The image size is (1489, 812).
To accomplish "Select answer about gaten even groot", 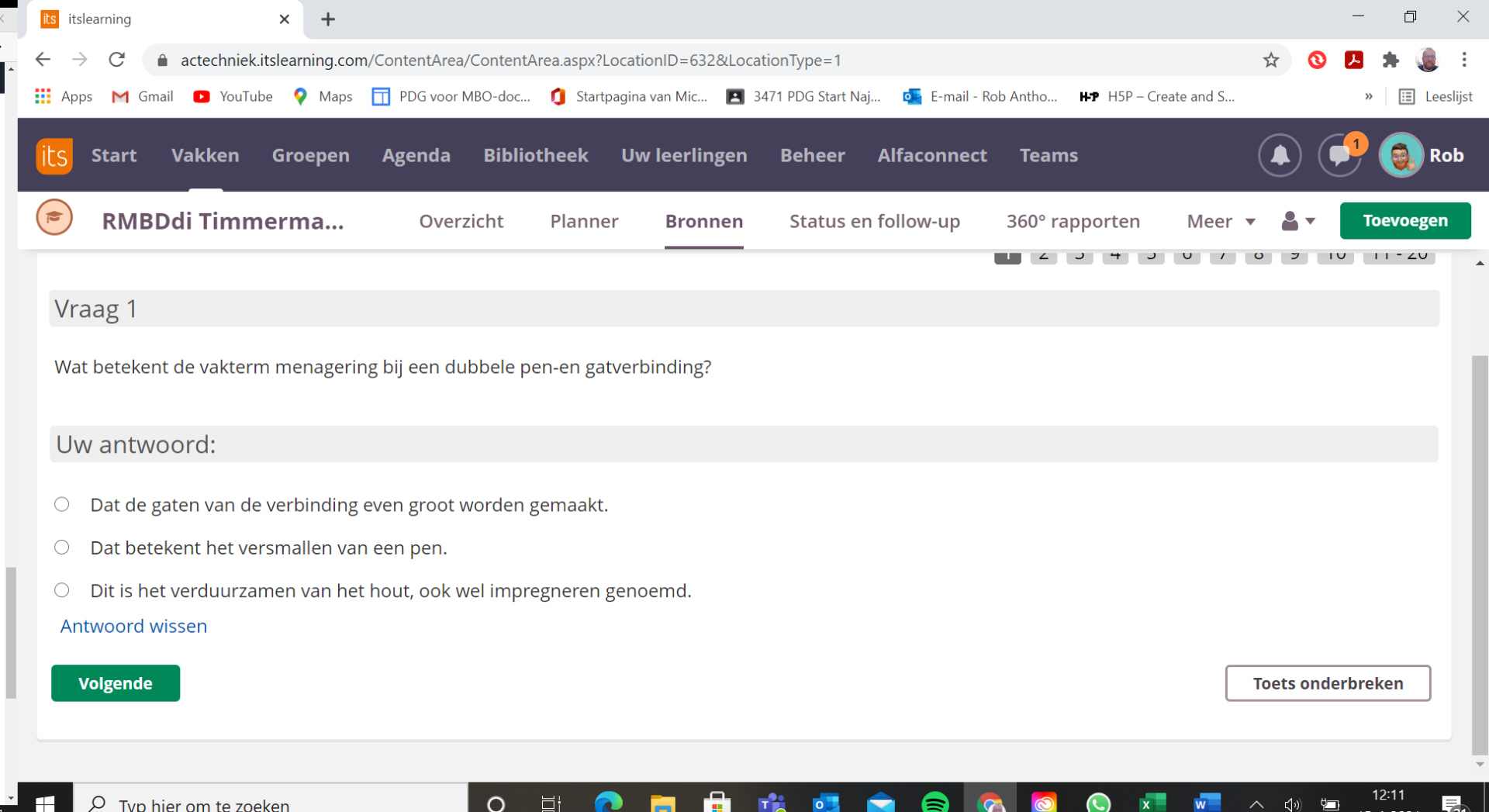I will point(62,505).
